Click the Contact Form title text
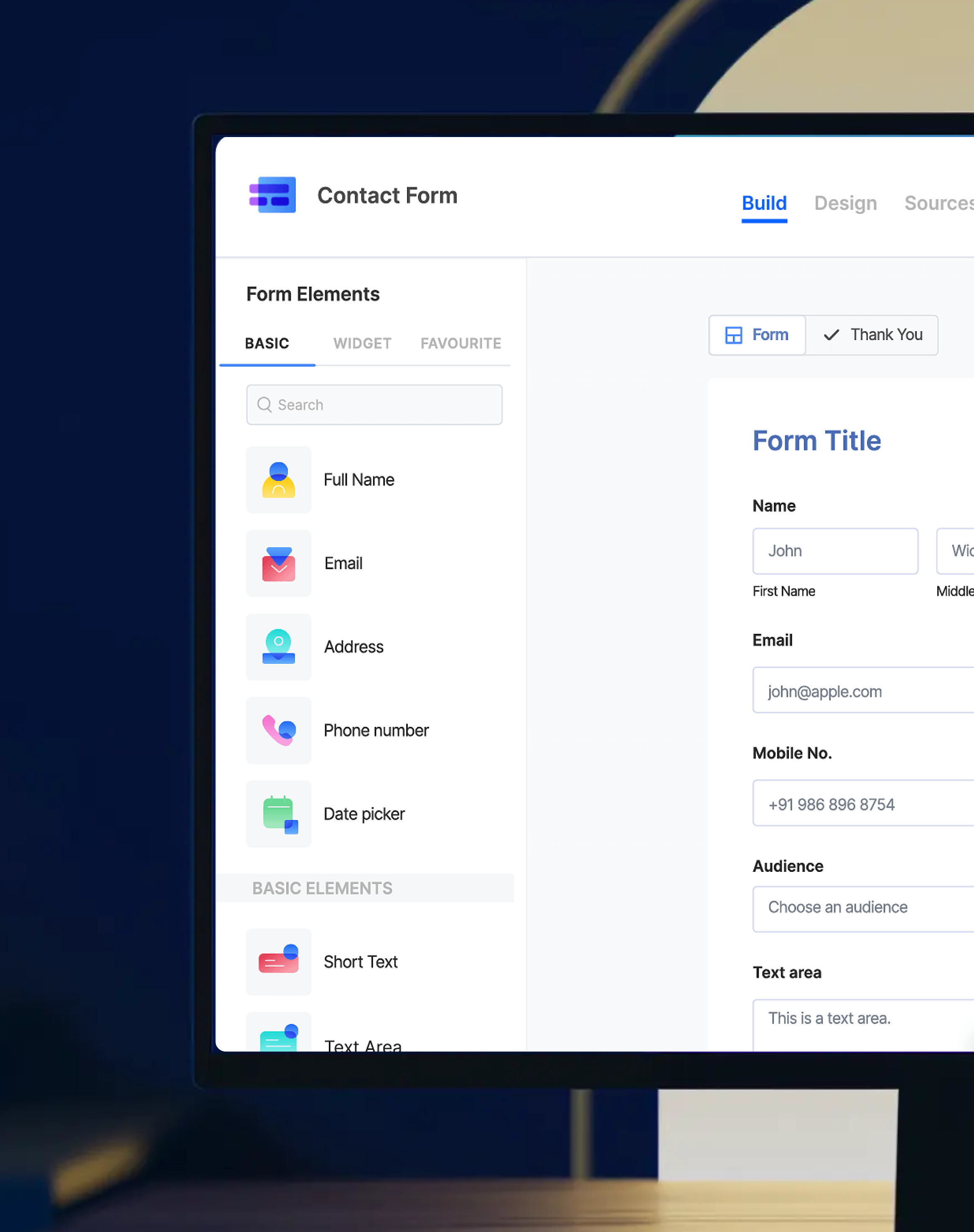 click(387, 196)
